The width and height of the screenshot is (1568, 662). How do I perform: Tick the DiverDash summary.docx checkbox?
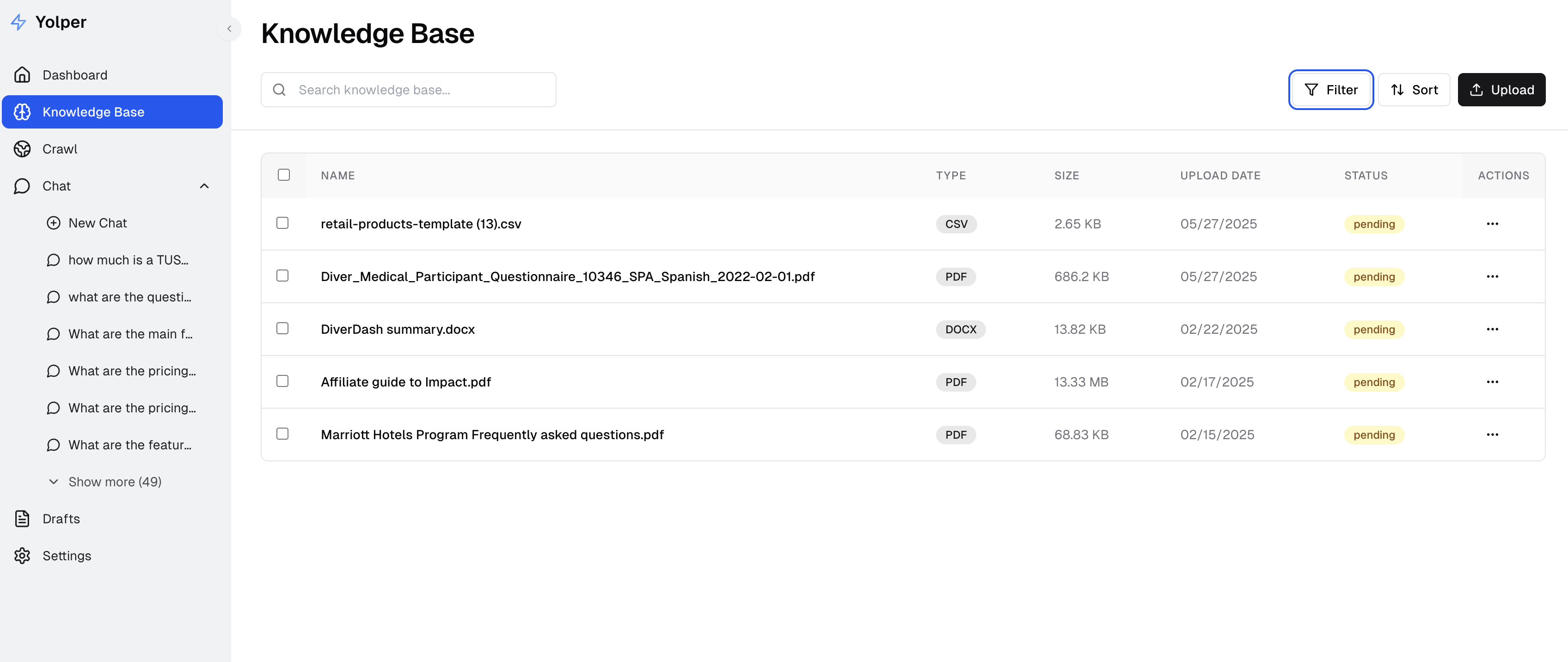[282, 329]
